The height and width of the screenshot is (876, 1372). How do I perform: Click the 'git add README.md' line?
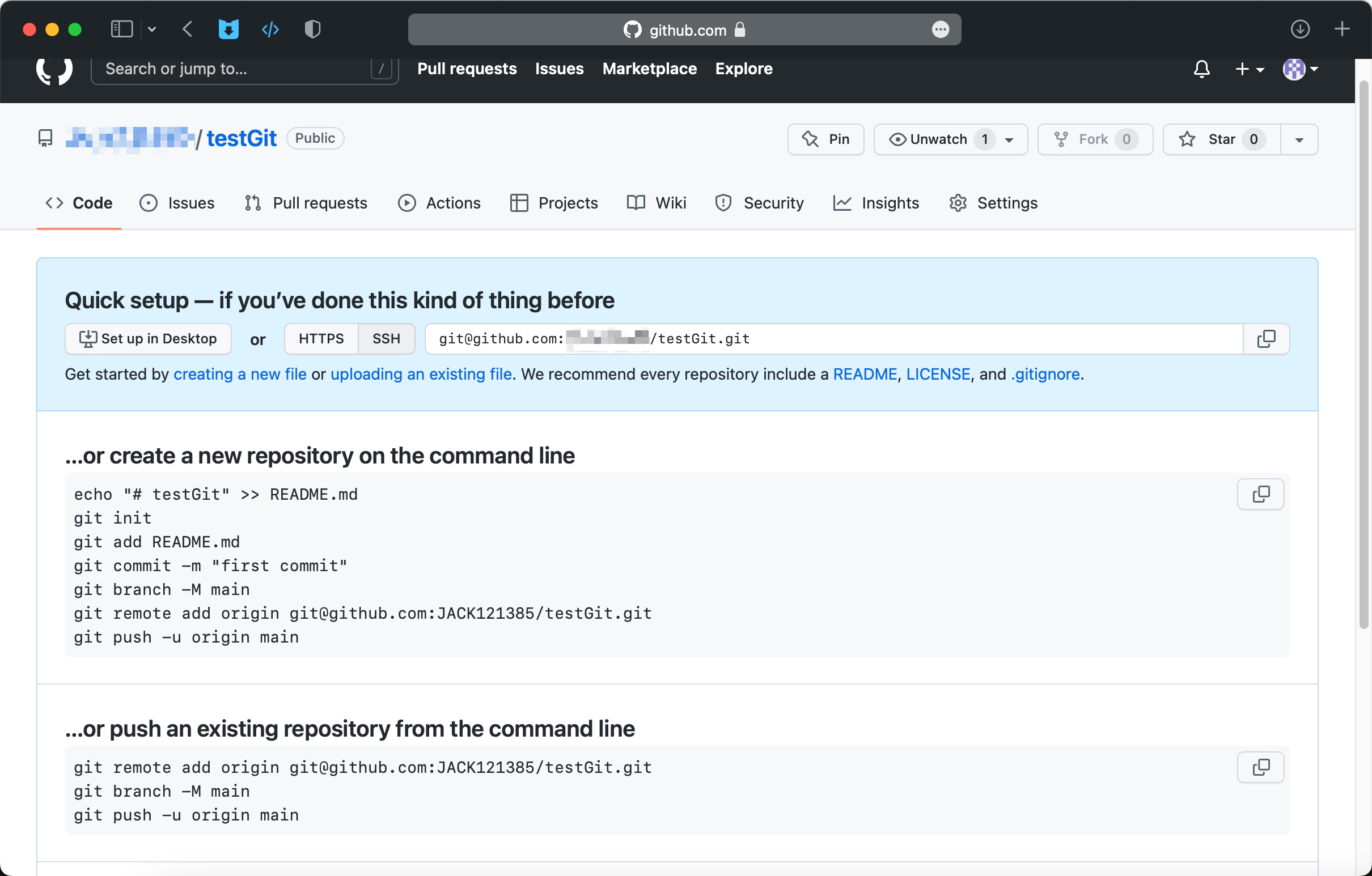click(x=156, y=542)
